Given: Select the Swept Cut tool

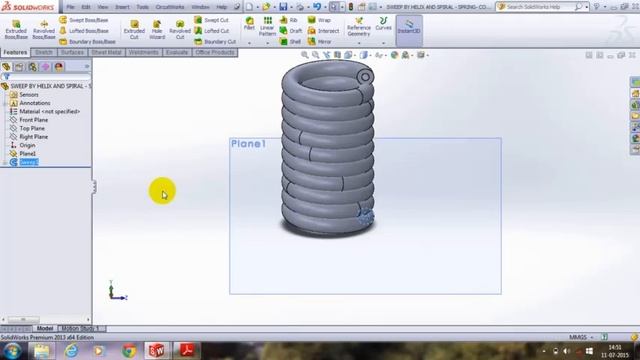Looking at the screenshot, I should [x=211, y=20].
